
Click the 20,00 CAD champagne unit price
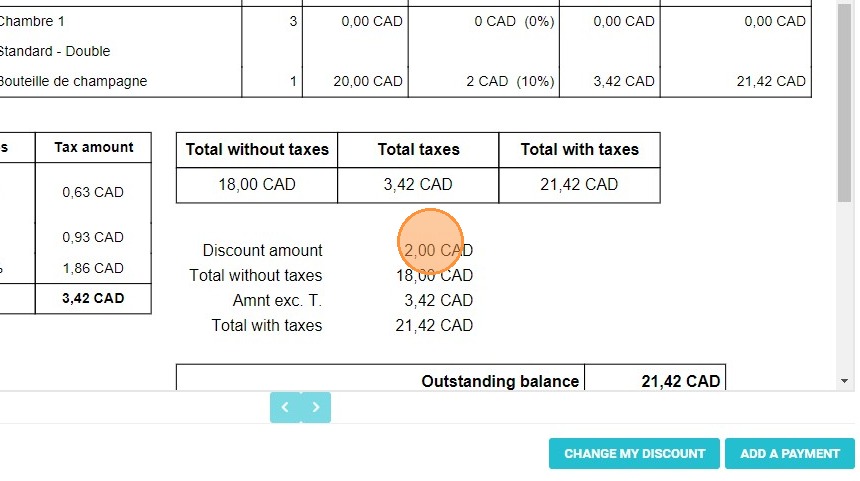tap(367, 81)
